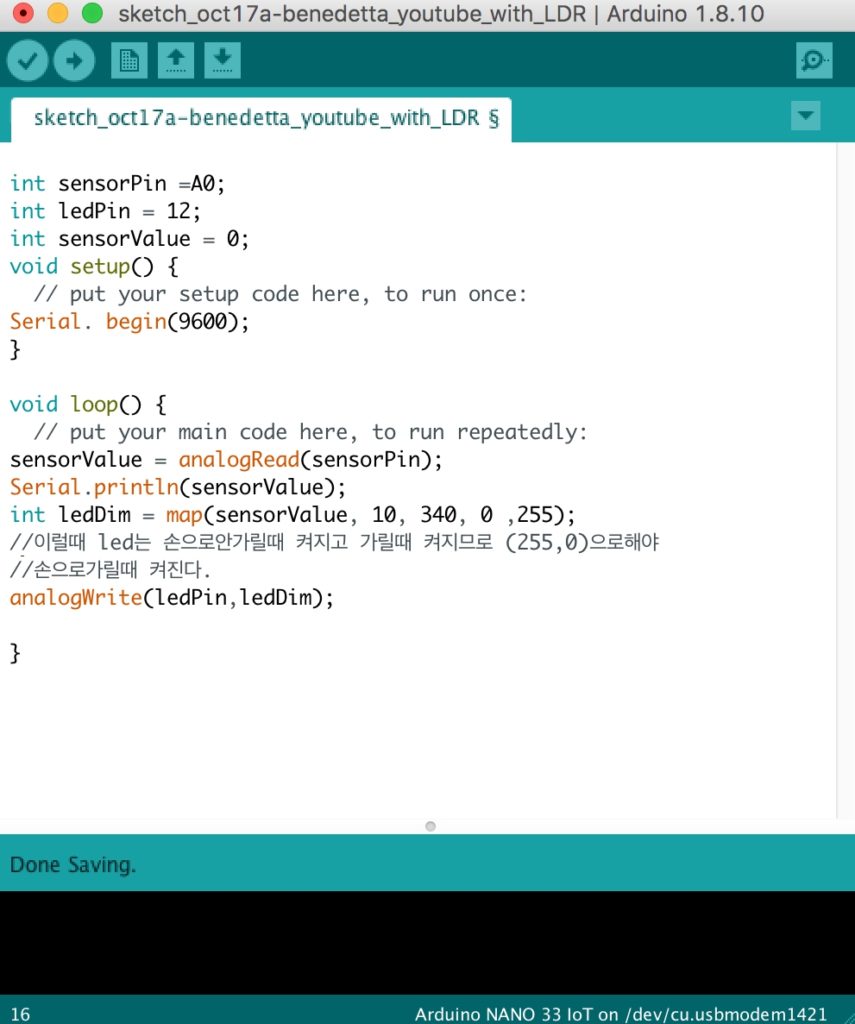The width and height of the screenshot is (855, 1024).
Task: Maximize the Arduino window
Action: [92, 13]
